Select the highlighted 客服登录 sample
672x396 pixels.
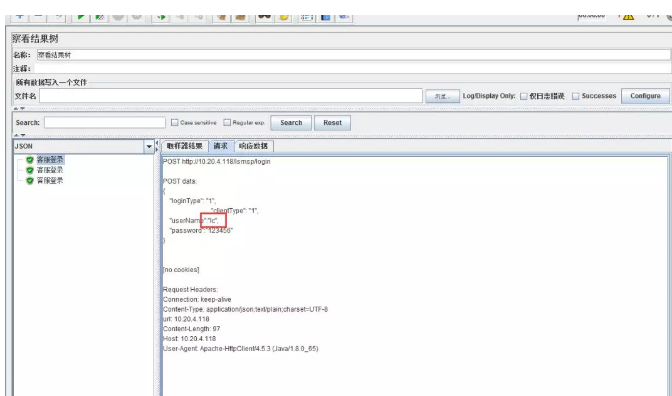[50, 160]
